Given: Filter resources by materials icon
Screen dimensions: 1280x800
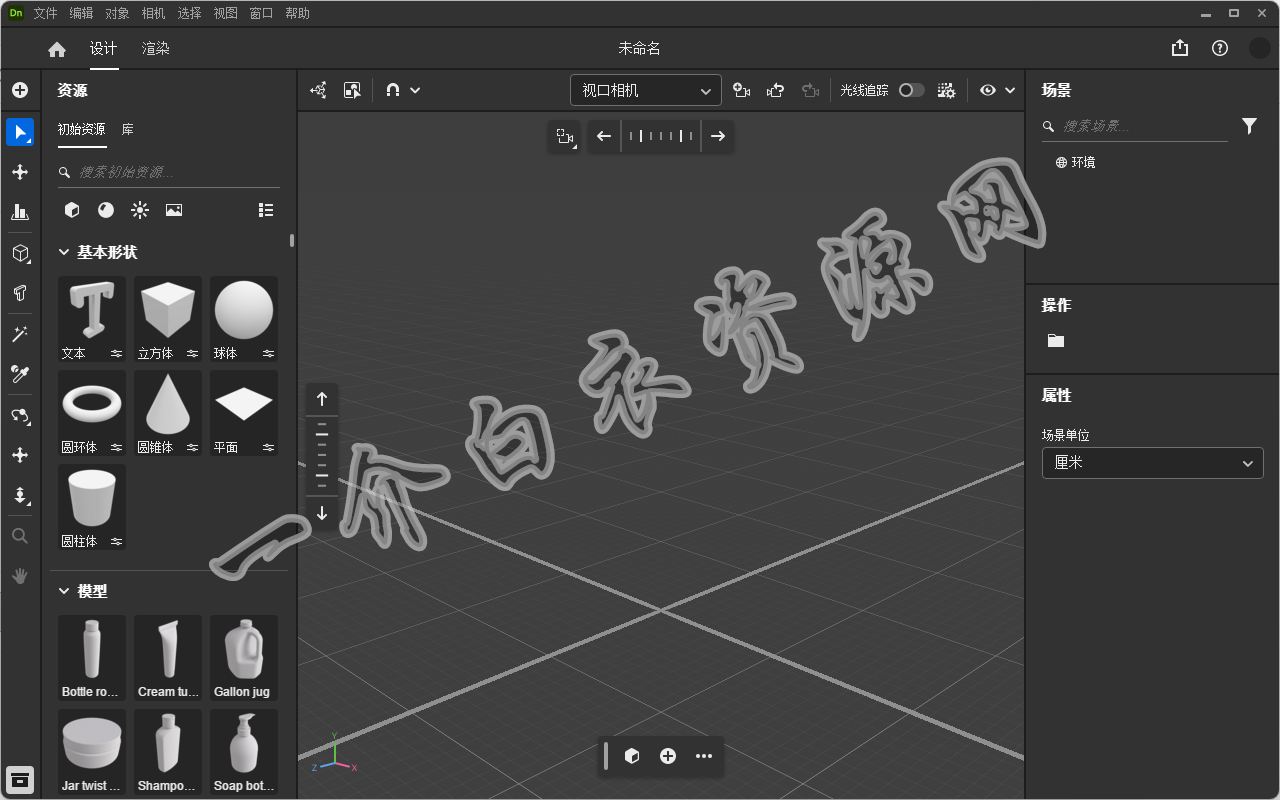Looking at the screenshot, I should coord(106,210).
